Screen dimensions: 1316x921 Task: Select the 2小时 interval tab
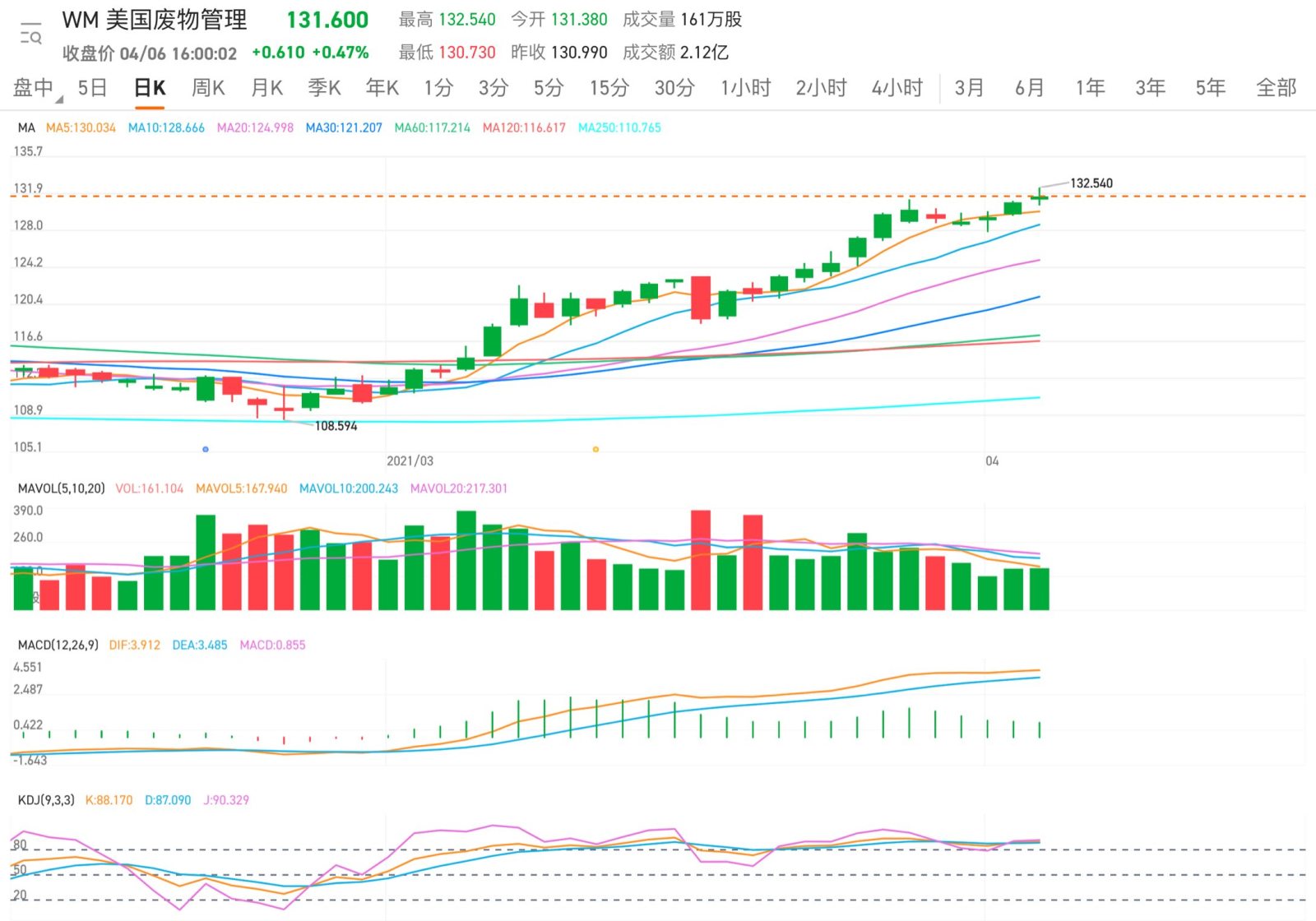point(821,88)
